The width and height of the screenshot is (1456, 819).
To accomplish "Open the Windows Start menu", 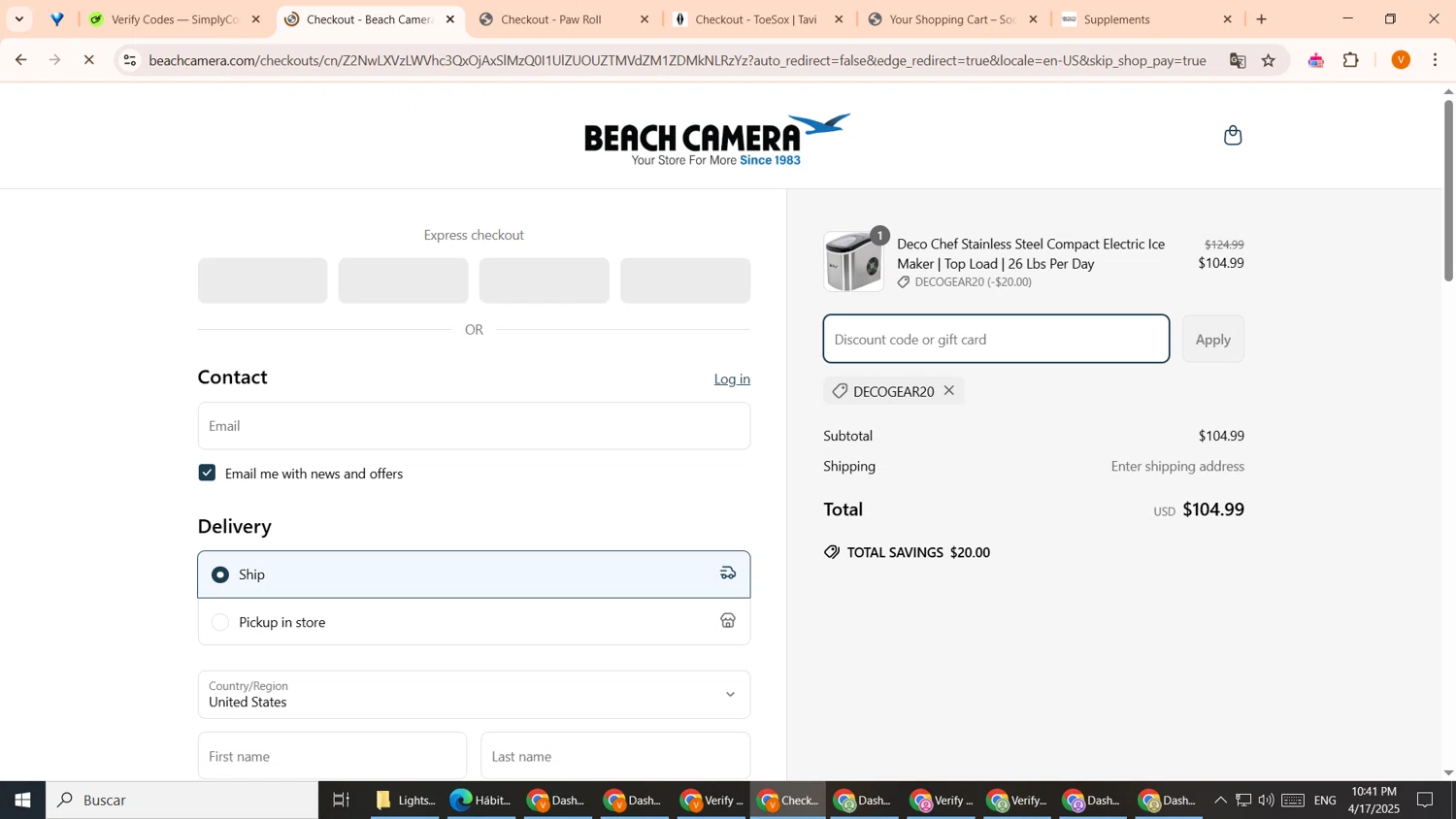I will (22, 801).
